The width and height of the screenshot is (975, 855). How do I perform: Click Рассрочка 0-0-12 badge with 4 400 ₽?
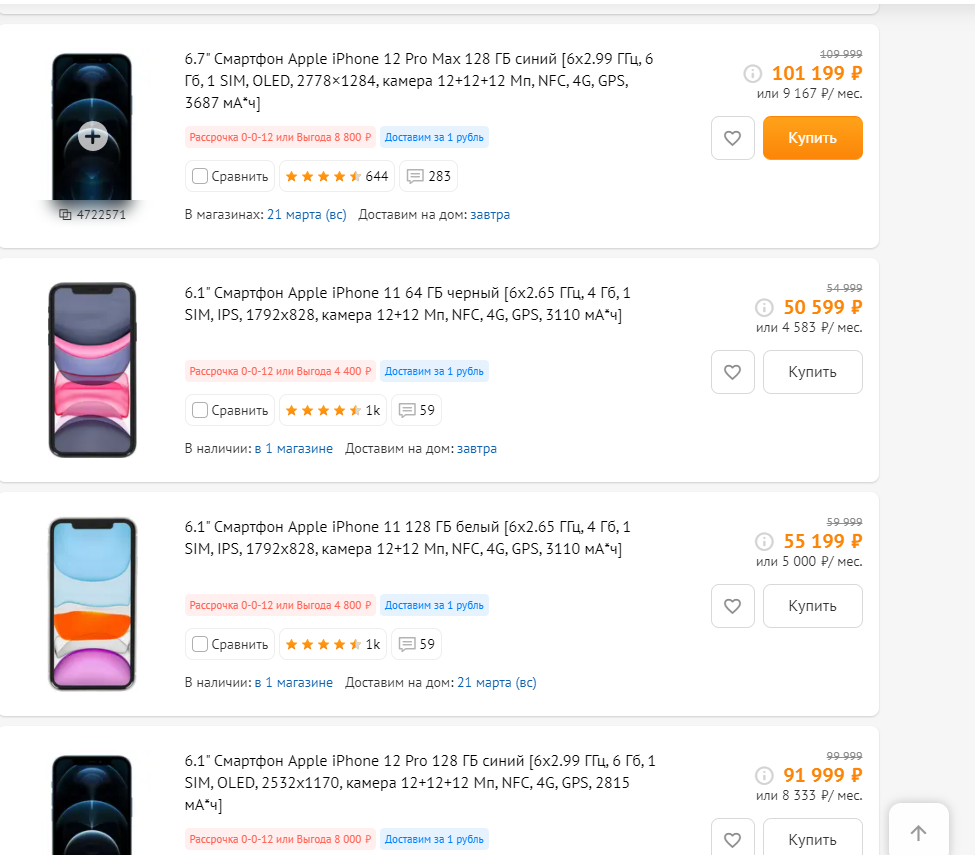coord(280,371)
